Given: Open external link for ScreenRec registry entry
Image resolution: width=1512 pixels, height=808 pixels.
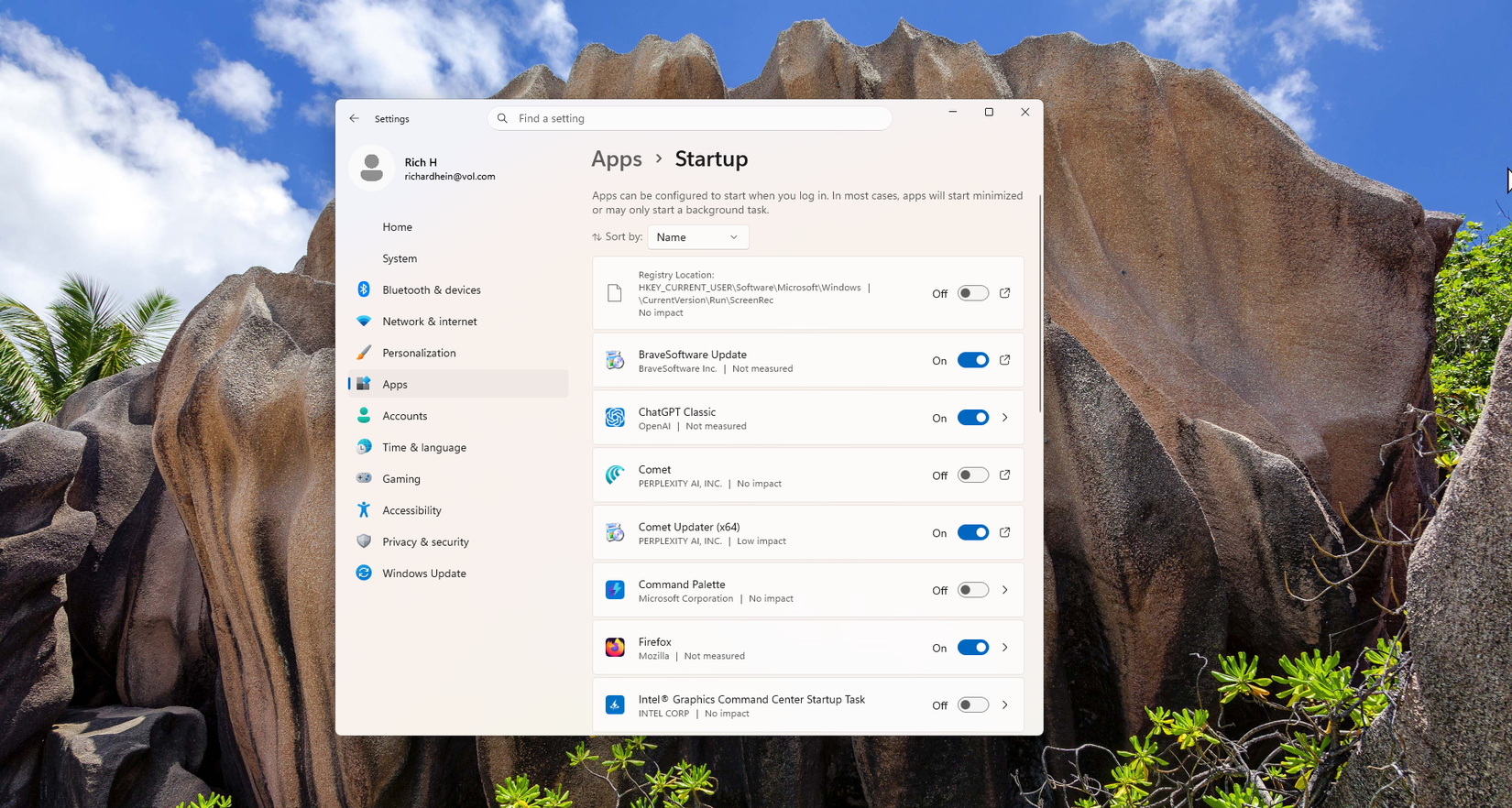Looking at the screenshot, I should [1005, 293].
